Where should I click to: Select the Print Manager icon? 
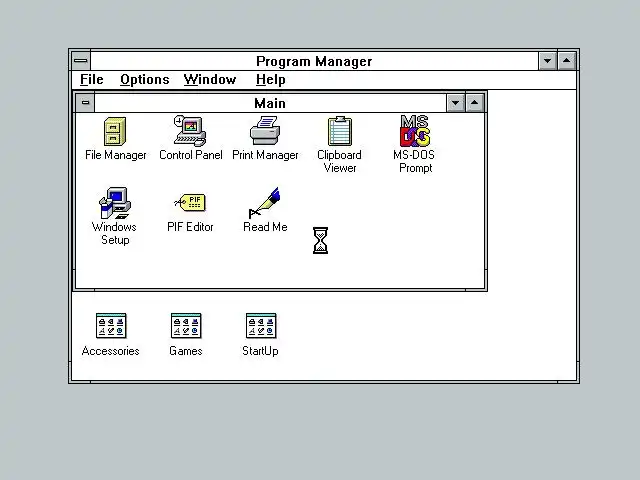(265, 130)
